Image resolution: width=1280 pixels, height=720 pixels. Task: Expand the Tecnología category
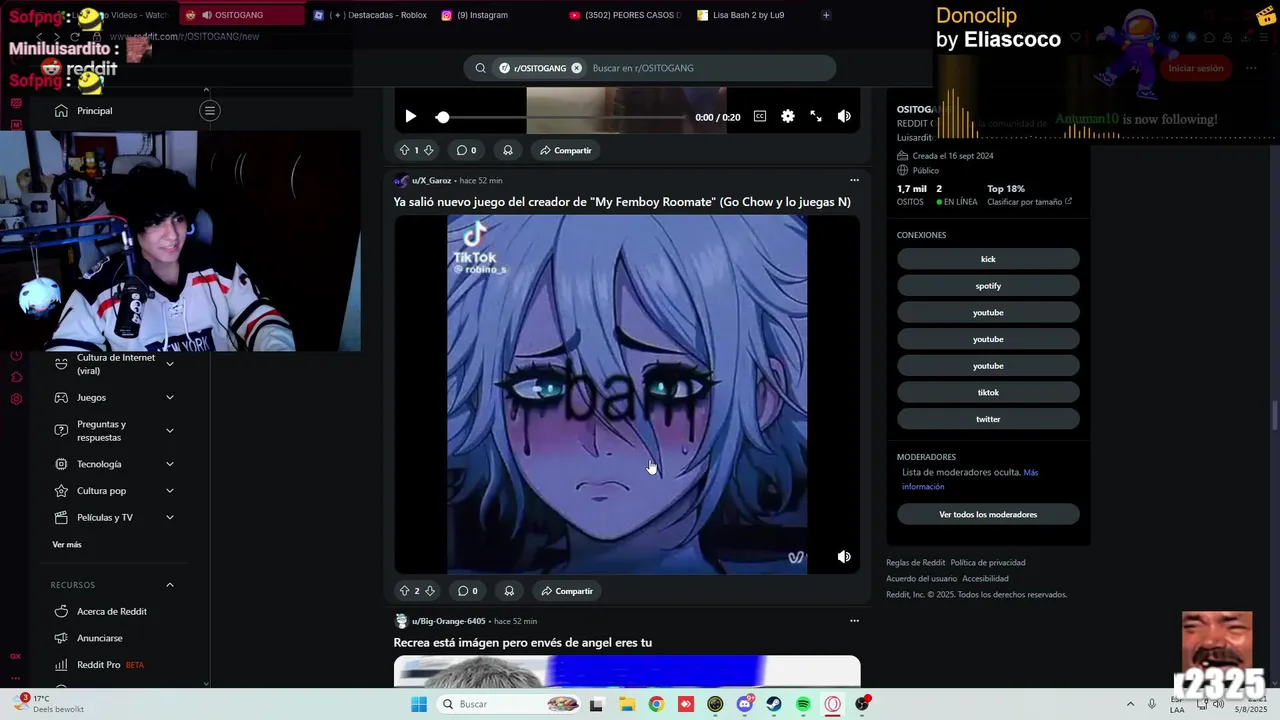(169, 464)
